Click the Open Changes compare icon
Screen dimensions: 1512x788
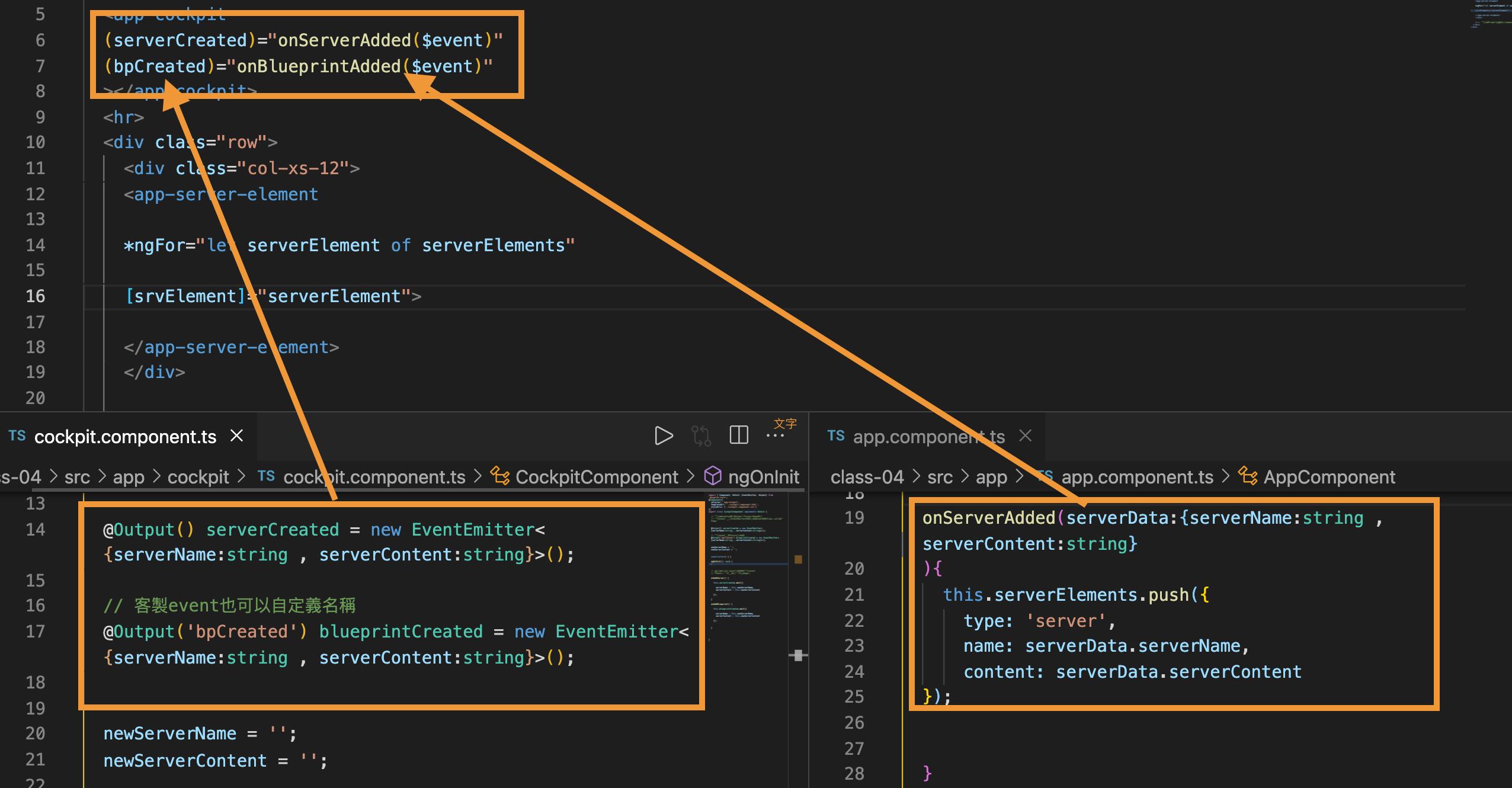coord(701,436)
